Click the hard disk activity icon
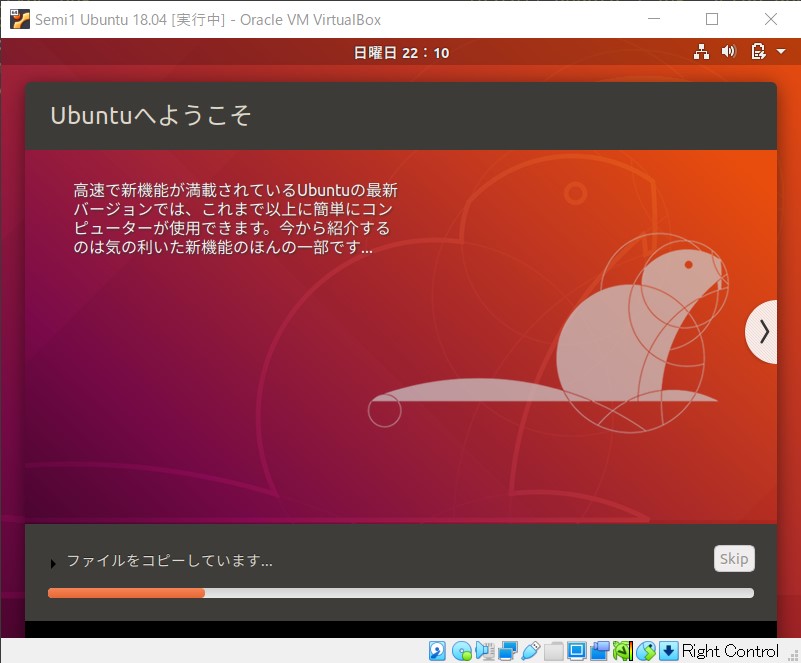 437,651
